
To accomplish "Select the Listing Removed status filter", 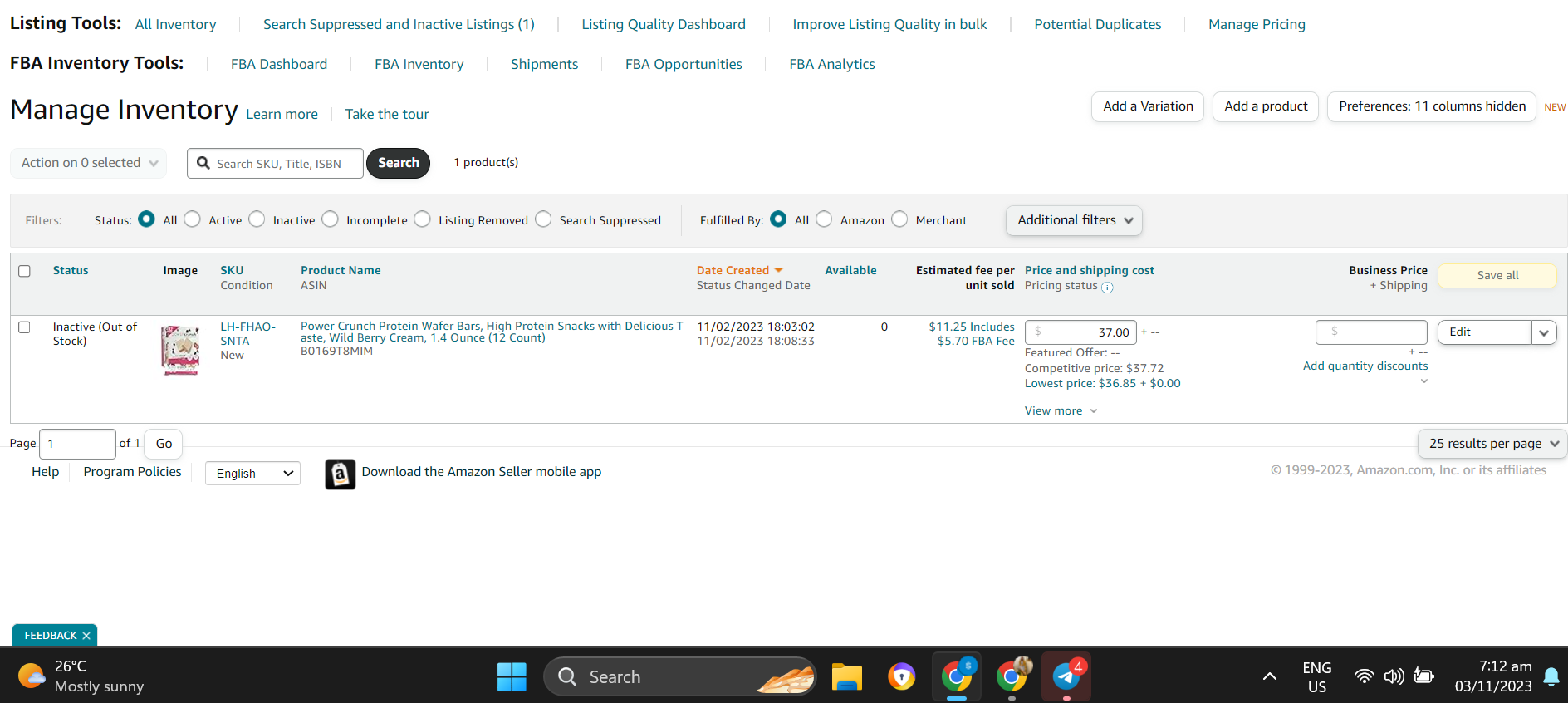I will [423, 219].
